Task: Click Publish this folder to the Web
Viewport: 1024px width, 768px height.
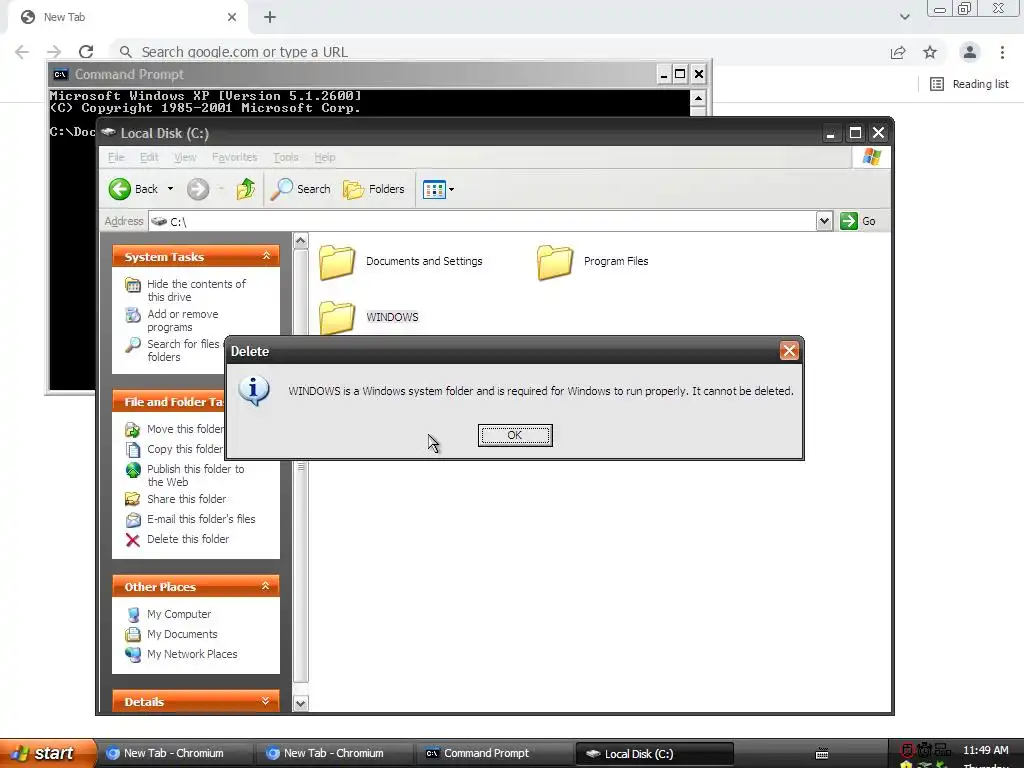Action: (x=195, y=475)
